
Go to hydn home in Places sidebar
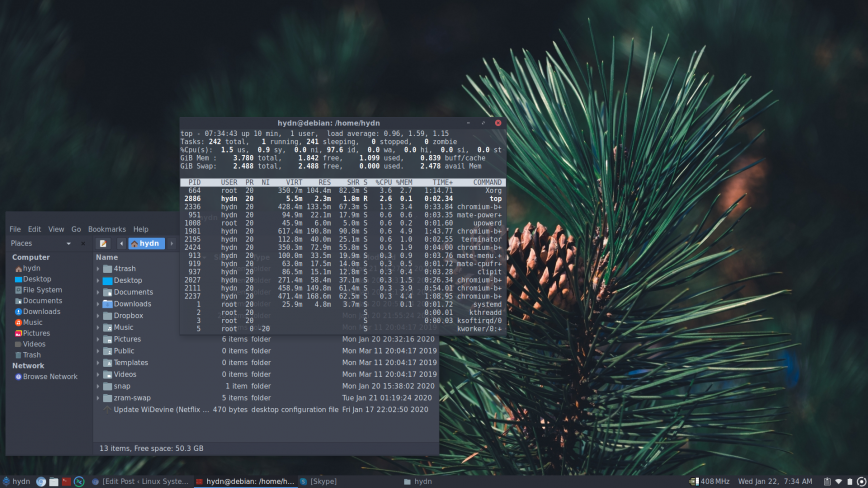28,268
